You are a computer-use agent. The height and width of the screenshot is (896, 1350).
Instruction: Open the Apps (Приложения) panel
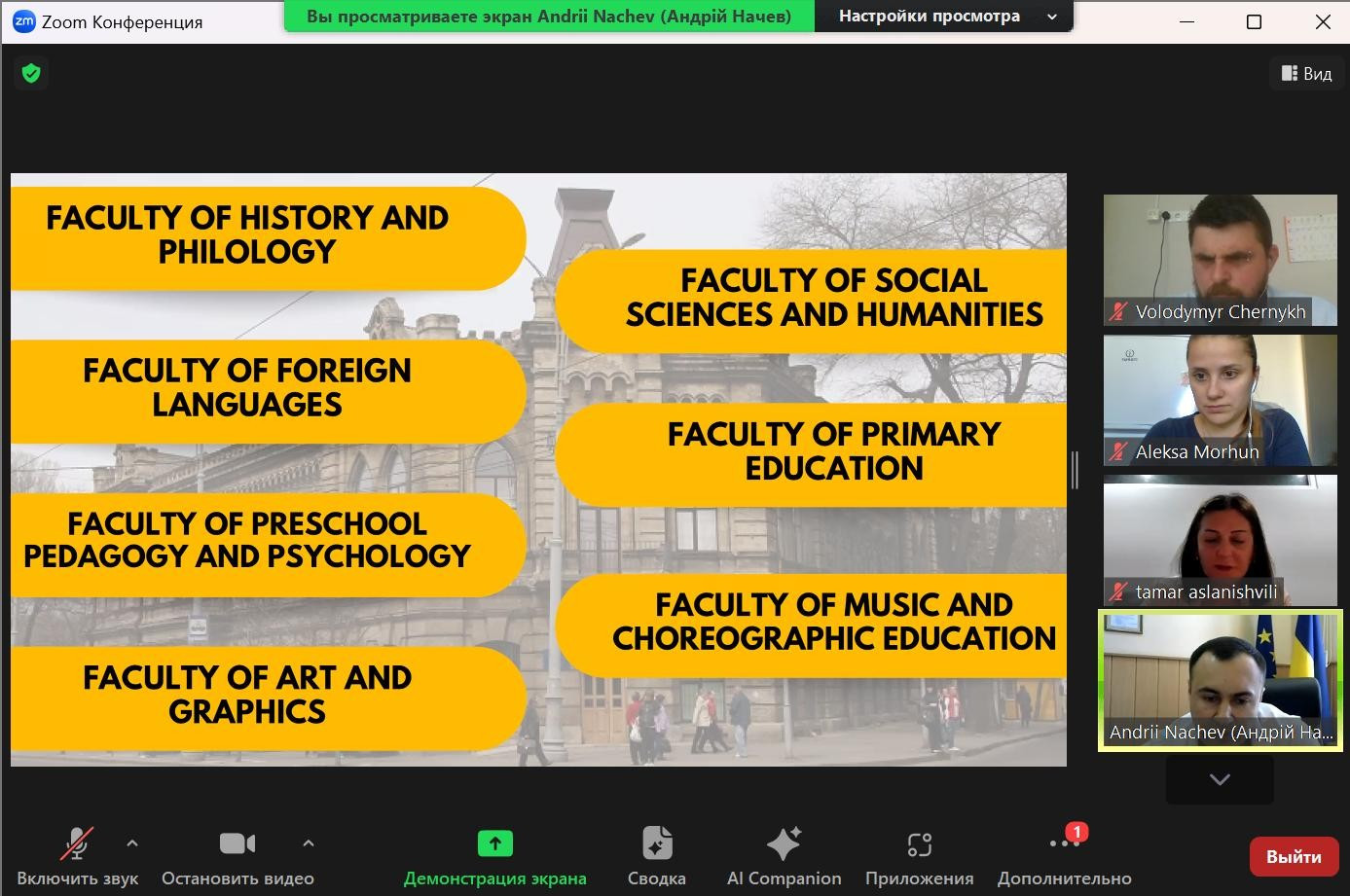click(x=919, y=856)
